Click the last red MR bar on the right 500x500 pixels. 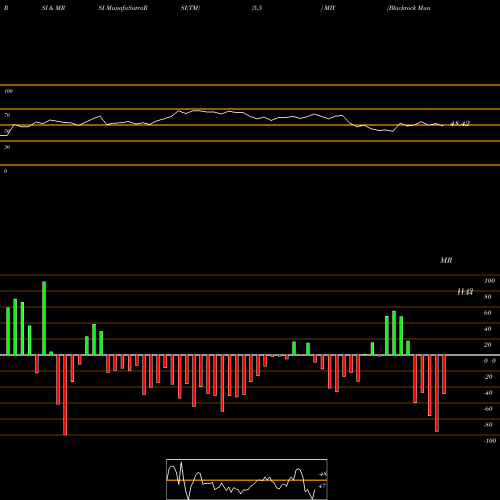(444, 374)
